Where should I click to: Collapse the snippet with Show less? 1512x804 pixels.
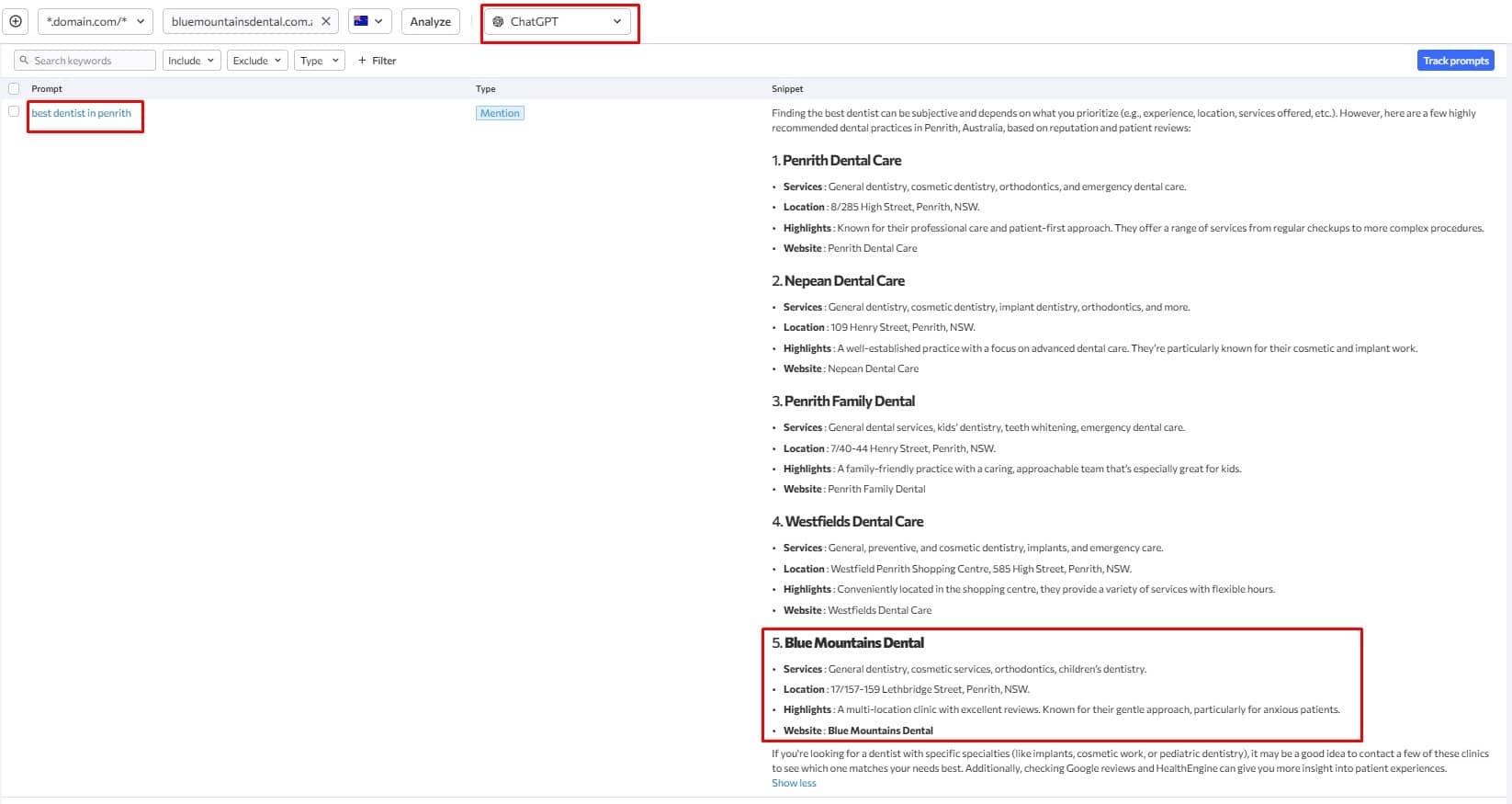click(x=794, y=783)
